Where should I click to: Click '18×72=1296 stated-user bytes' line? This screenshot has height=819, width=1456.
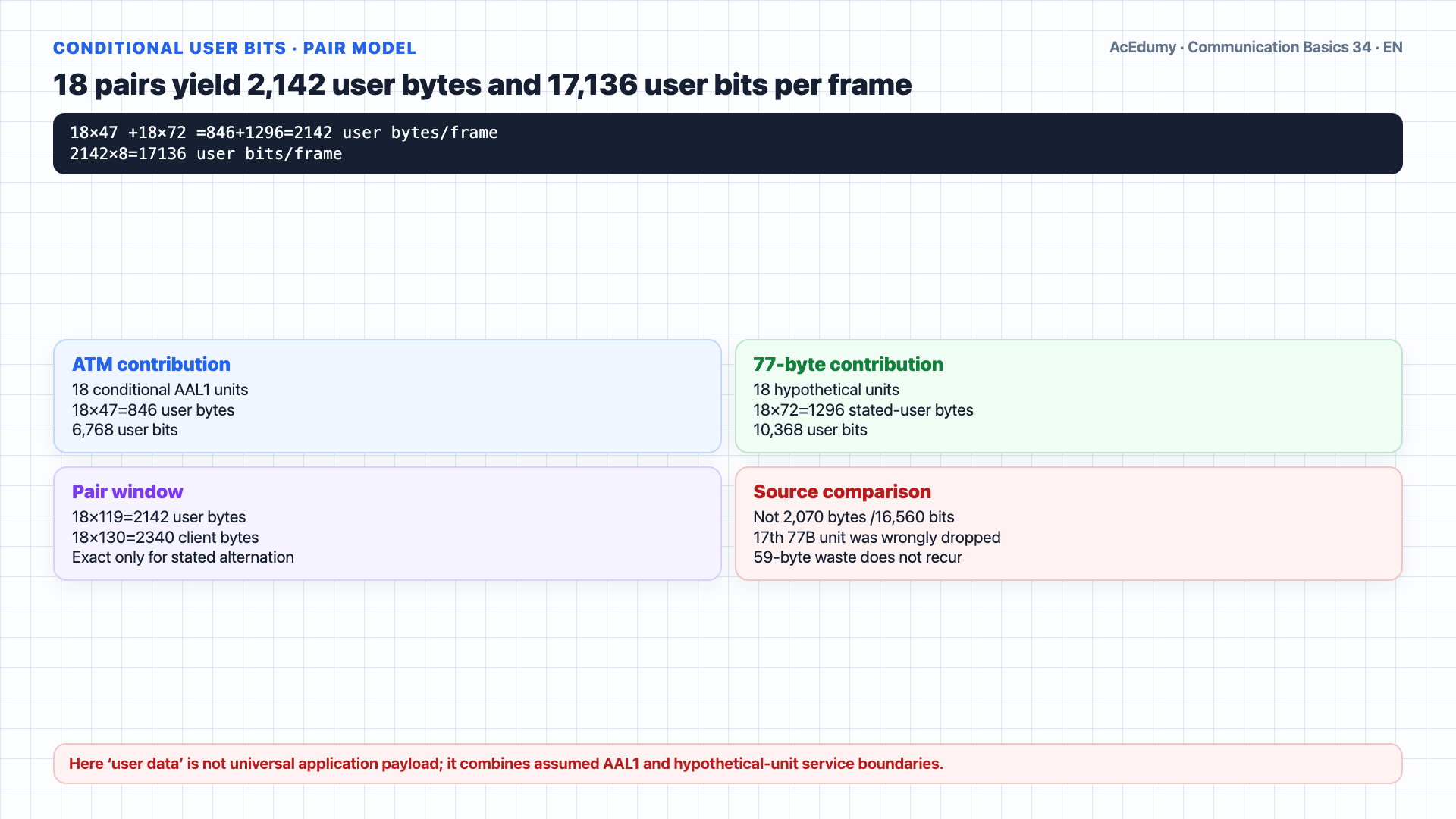[x=863, y=410]
